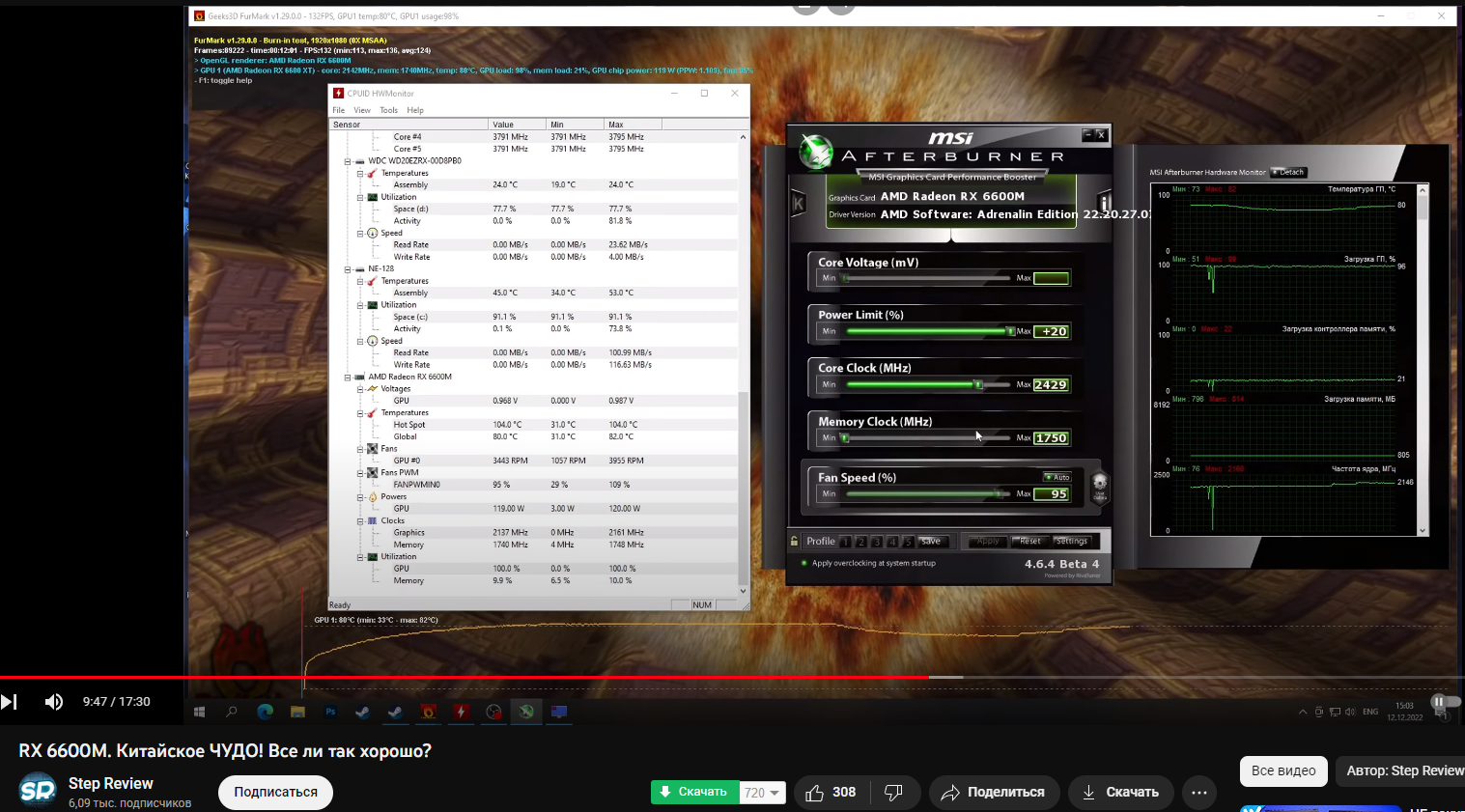Click the Core Clock value field 2429

pos(1051,384)
